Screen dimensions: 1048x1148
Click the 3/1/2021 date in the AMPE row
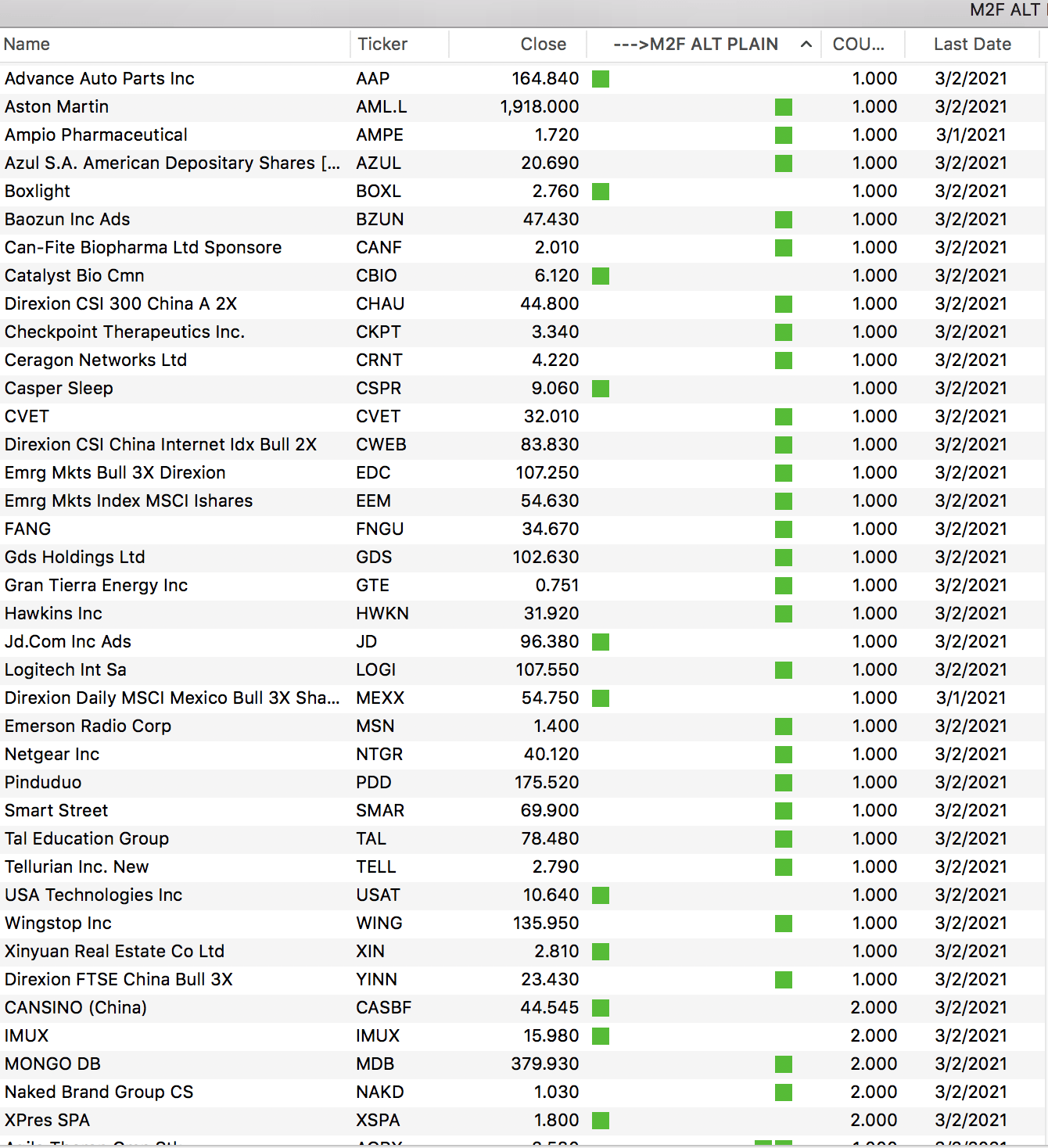tap(971, 135)
